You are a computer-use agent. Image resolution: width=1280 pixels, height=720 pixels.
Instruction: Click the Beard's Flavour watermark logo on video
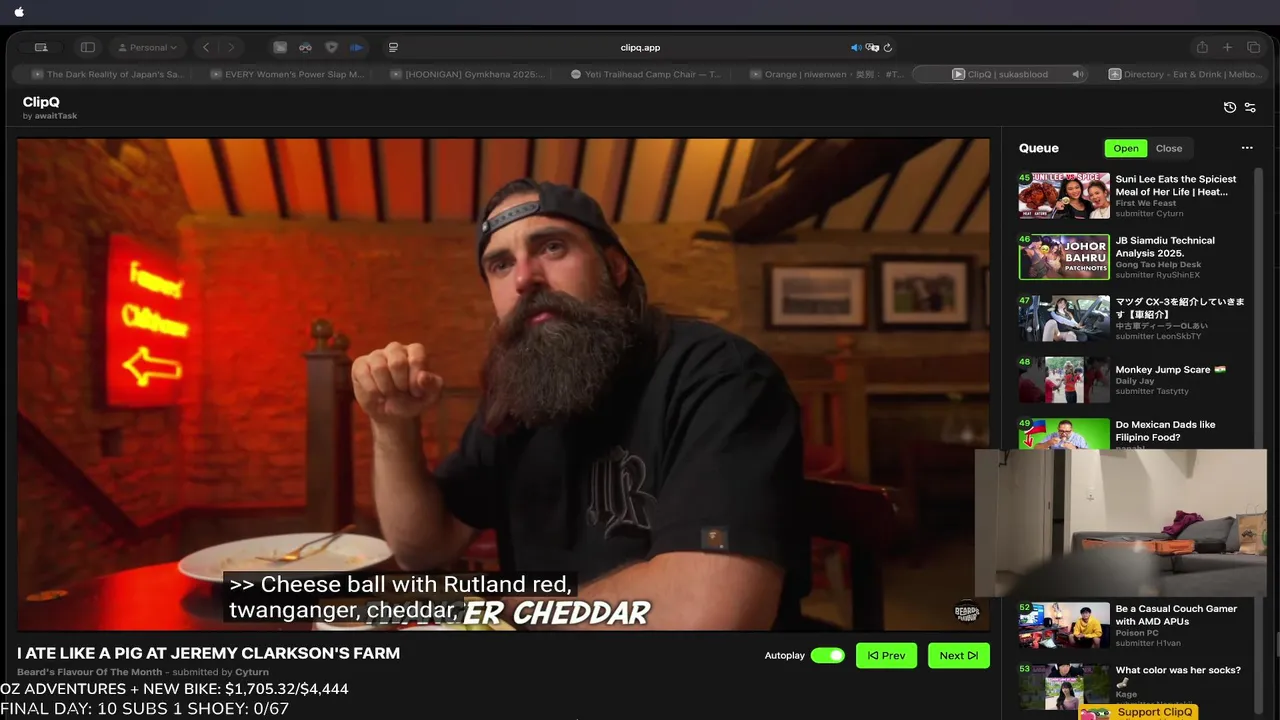967,612
